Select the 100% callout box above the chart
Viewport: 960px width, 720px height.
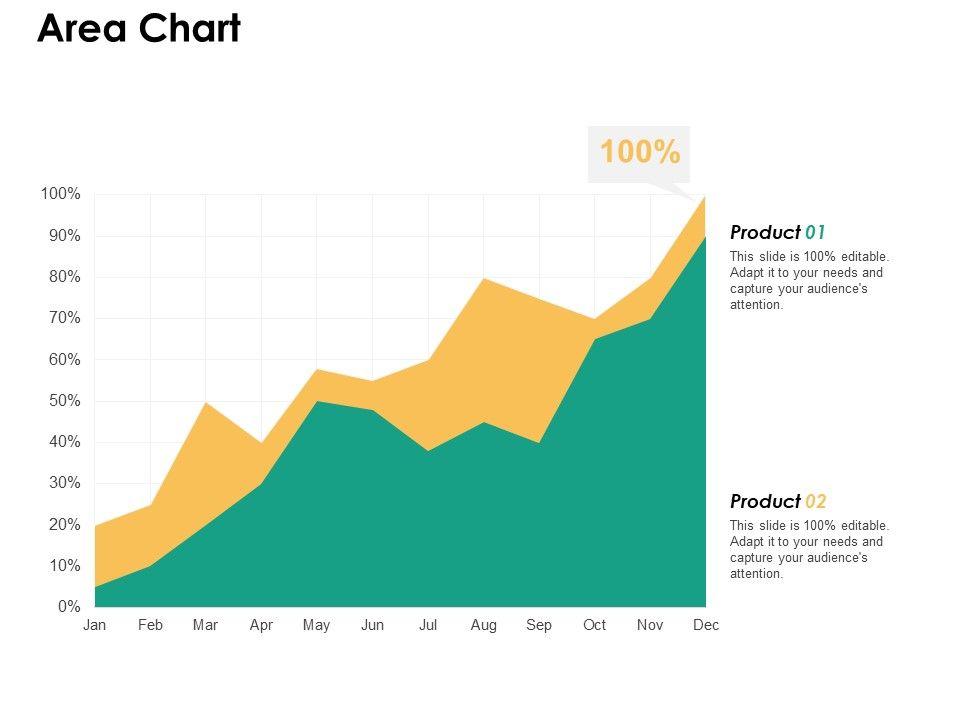[639, 153]
